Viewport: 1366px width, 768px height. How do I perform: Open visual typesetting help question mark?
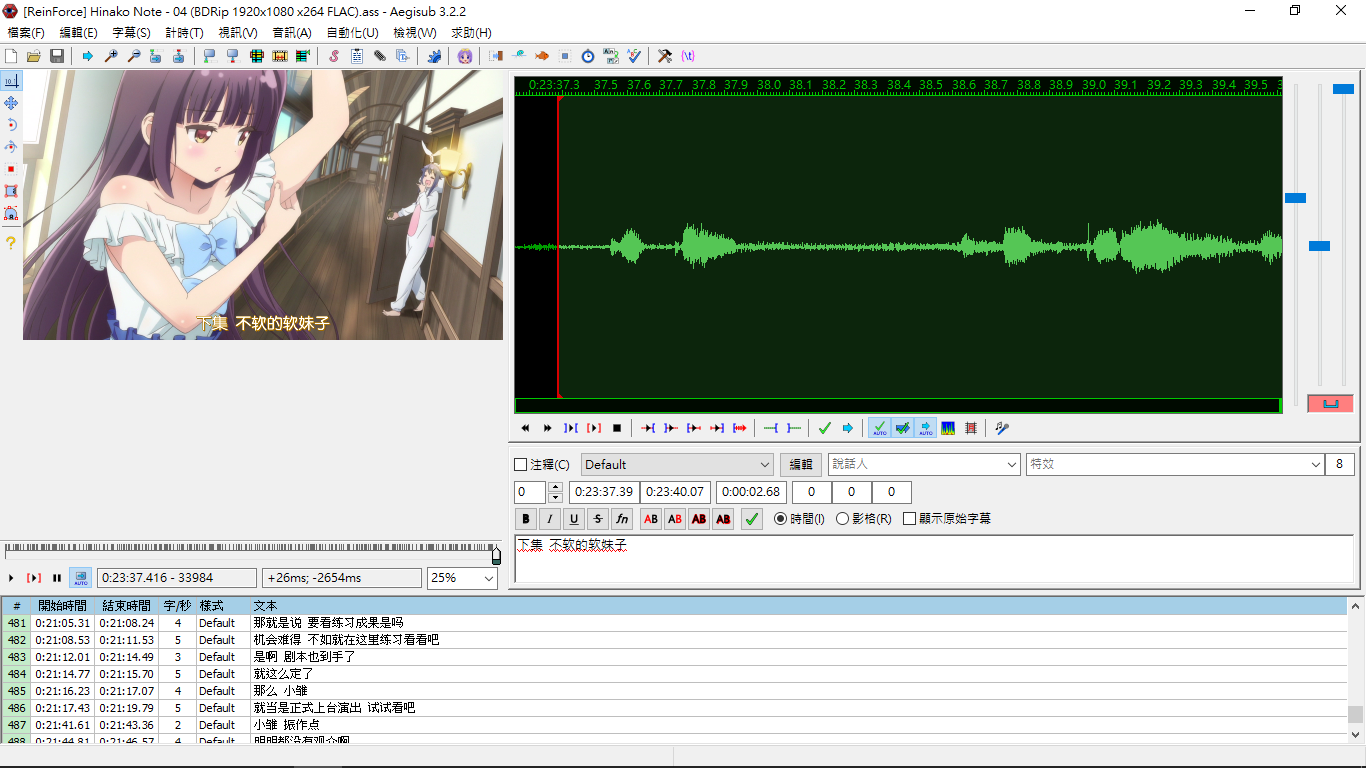(11, 243)
